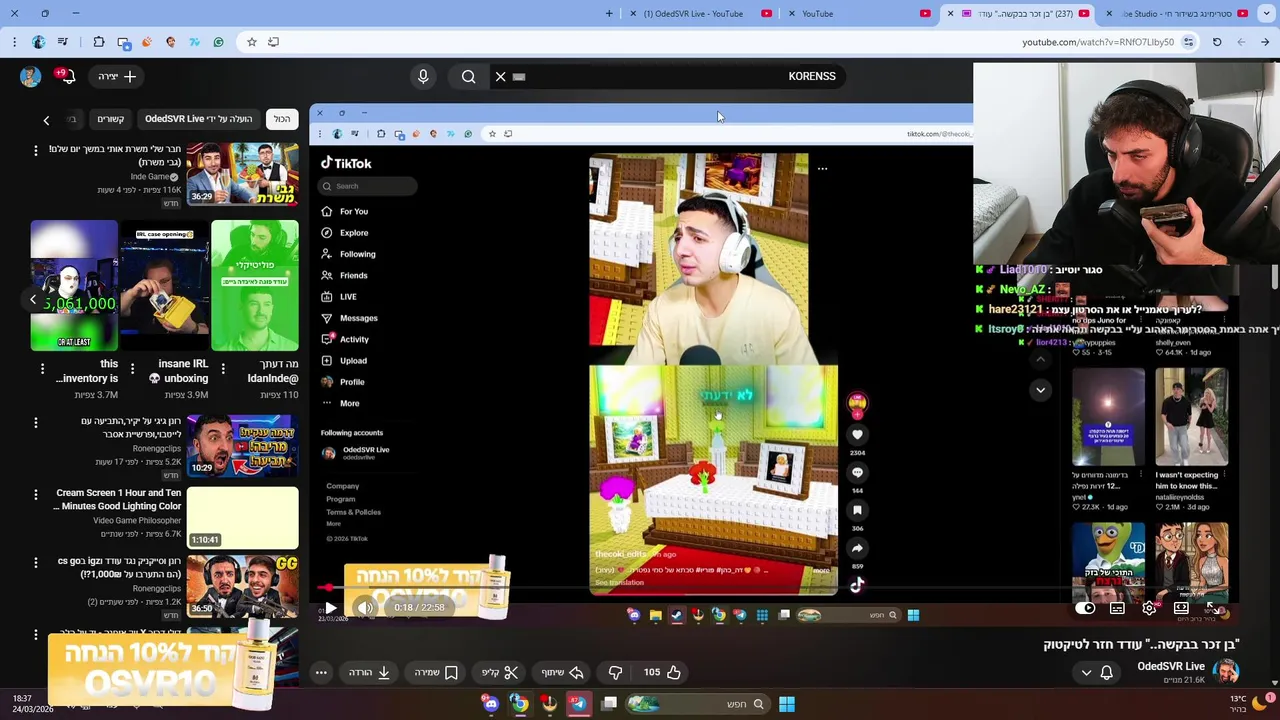Open Messages in the TikTok sidebar
The height and width of the screenshot is (720, 1280).
(350, 318)
